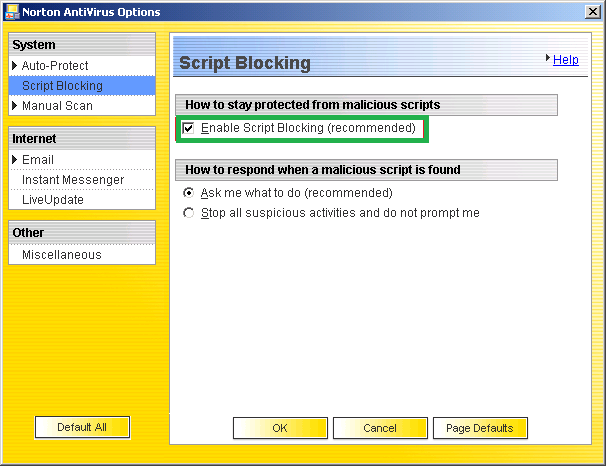The height and width of the screenshot is (466, 606).
Task: Select Ask me what to do option
Action: tap(188, 192)
